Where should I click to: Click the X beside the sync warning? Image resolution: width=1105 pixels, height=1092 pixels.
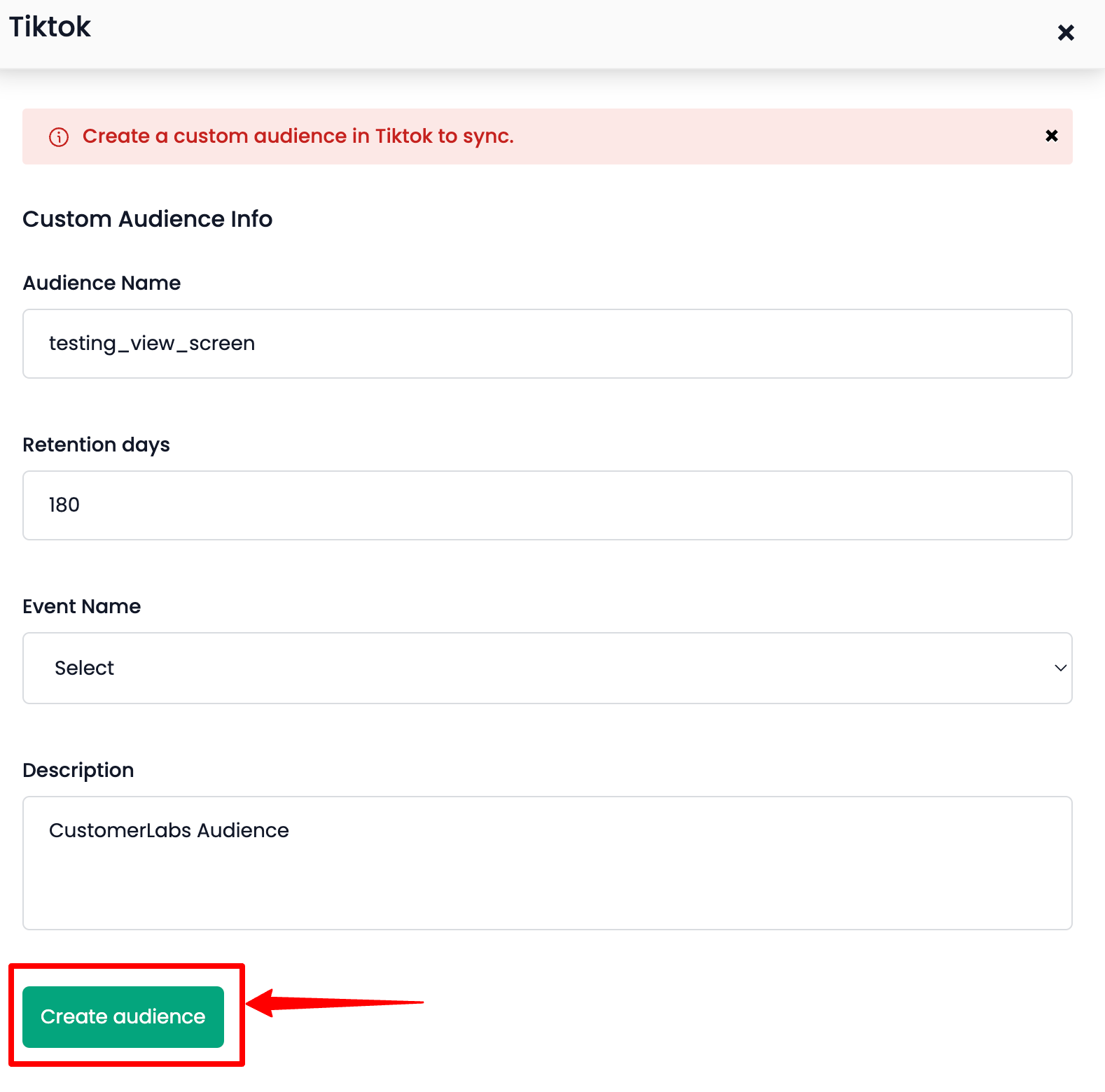[1051, 136]
